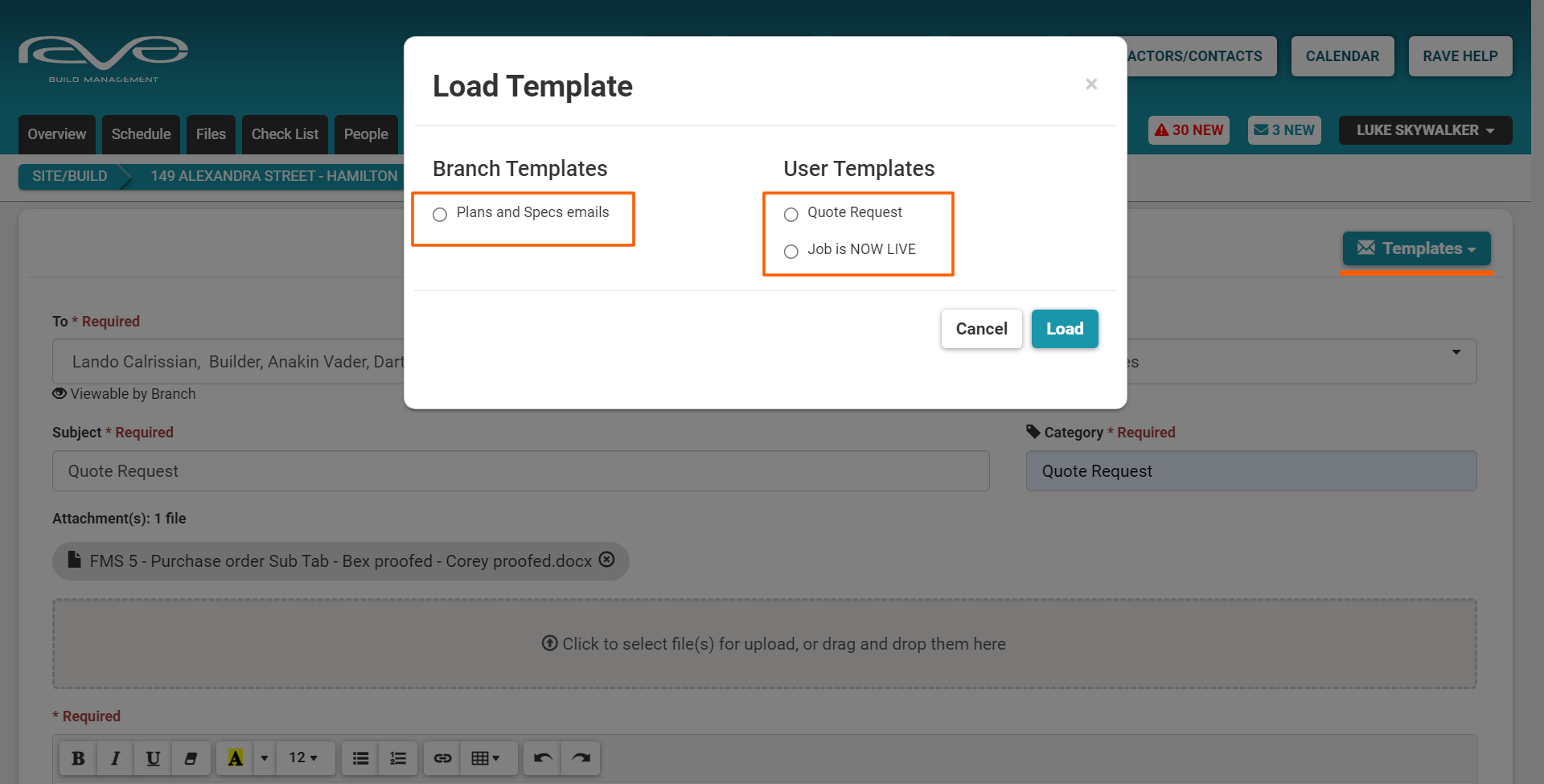Click the undo arrow icon
Image resolution: width=1544 pixels, height=784 pixels.
click(543, 758)
